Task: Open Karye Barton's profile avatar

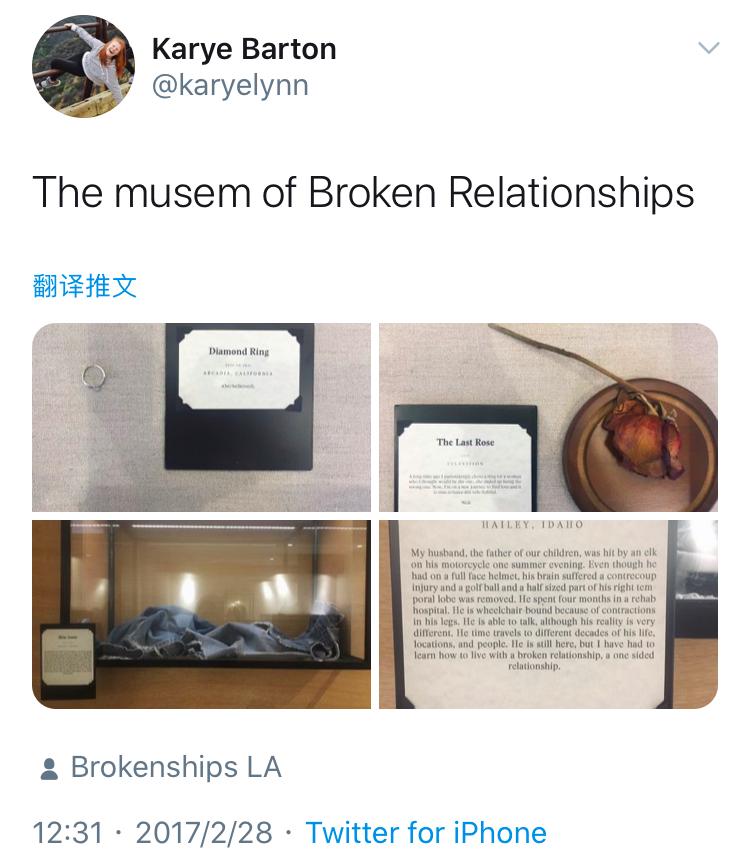Action: coord(83,66)
